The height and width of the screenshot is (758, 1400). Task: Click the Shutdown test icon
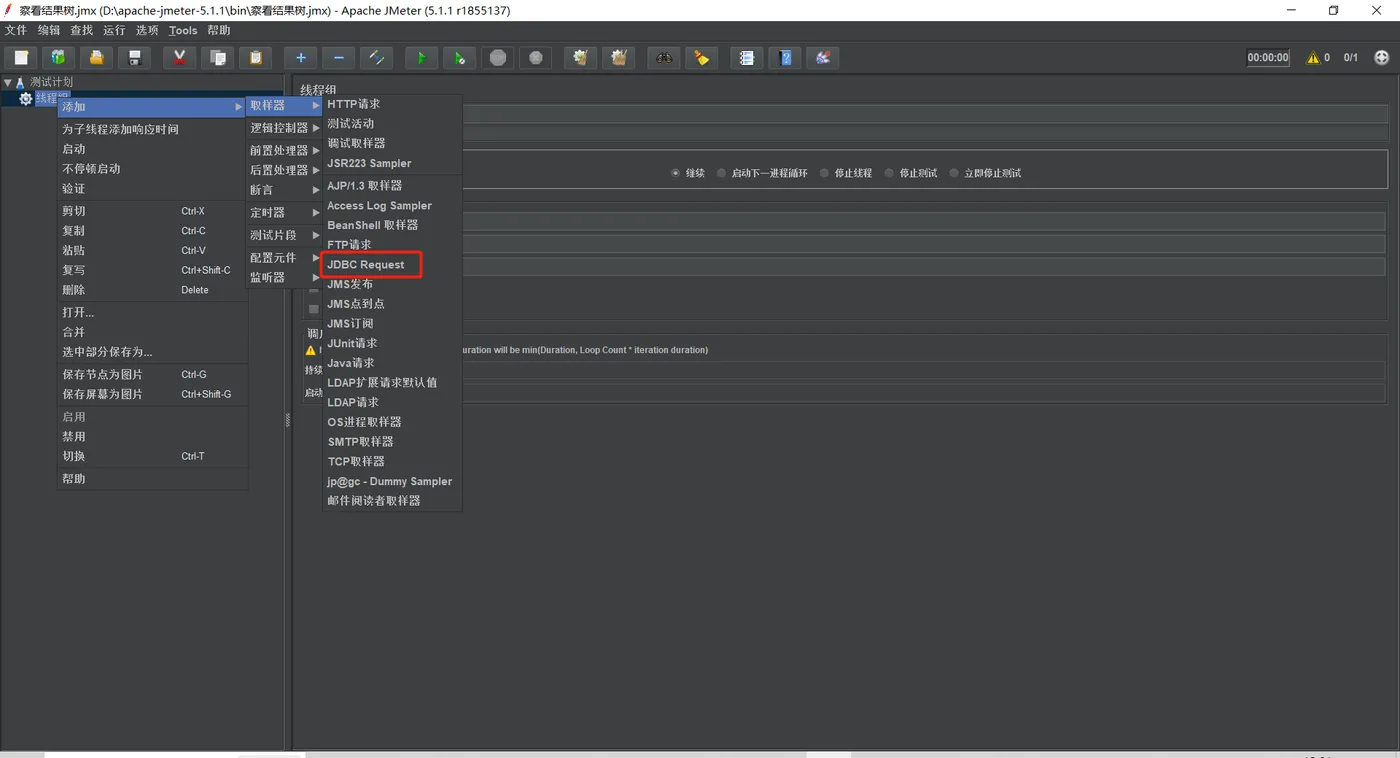pos(535,58)
